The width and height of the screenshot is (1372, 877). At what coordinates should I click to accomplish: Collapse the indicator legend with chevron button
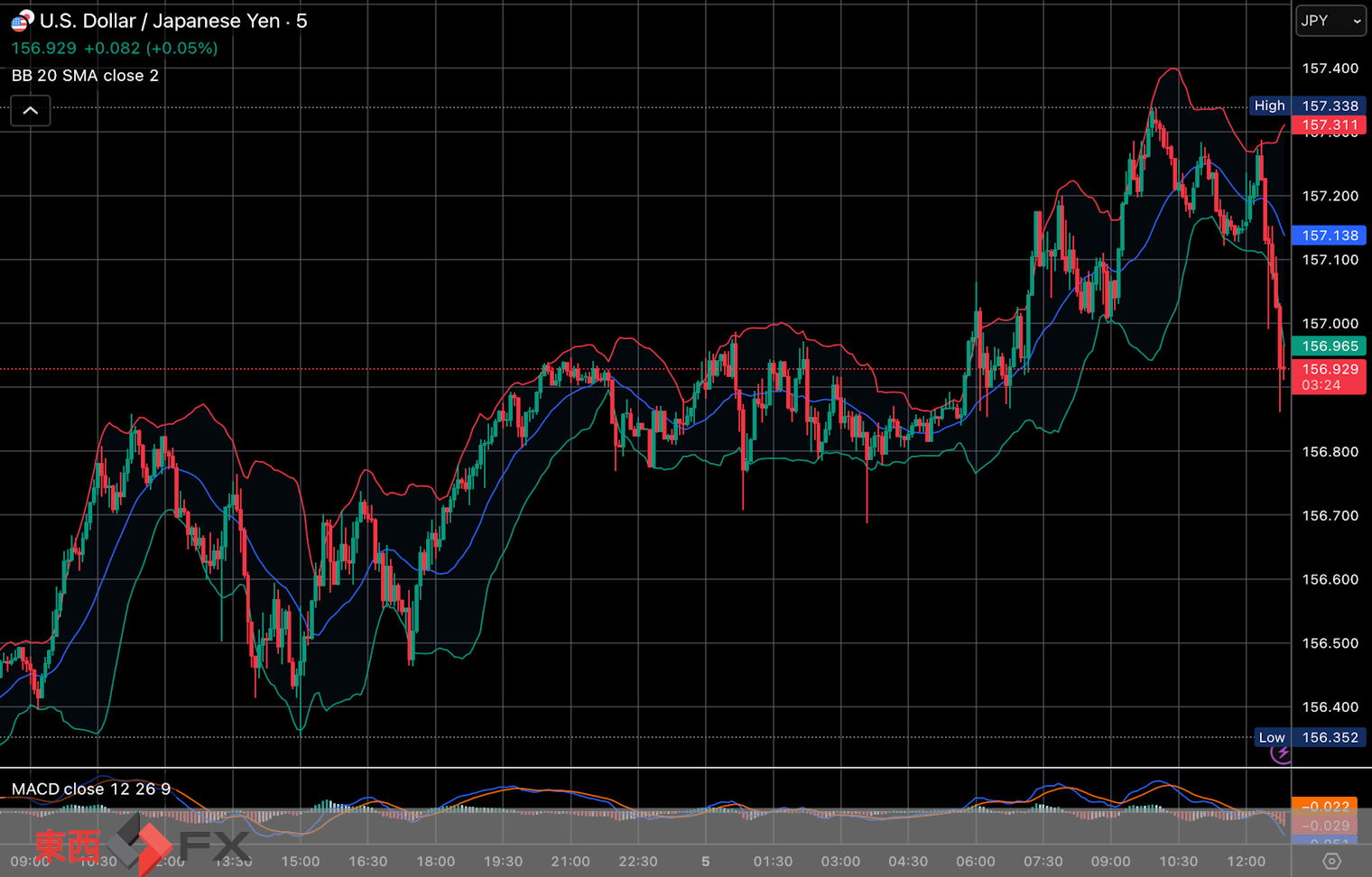[30, 111]
